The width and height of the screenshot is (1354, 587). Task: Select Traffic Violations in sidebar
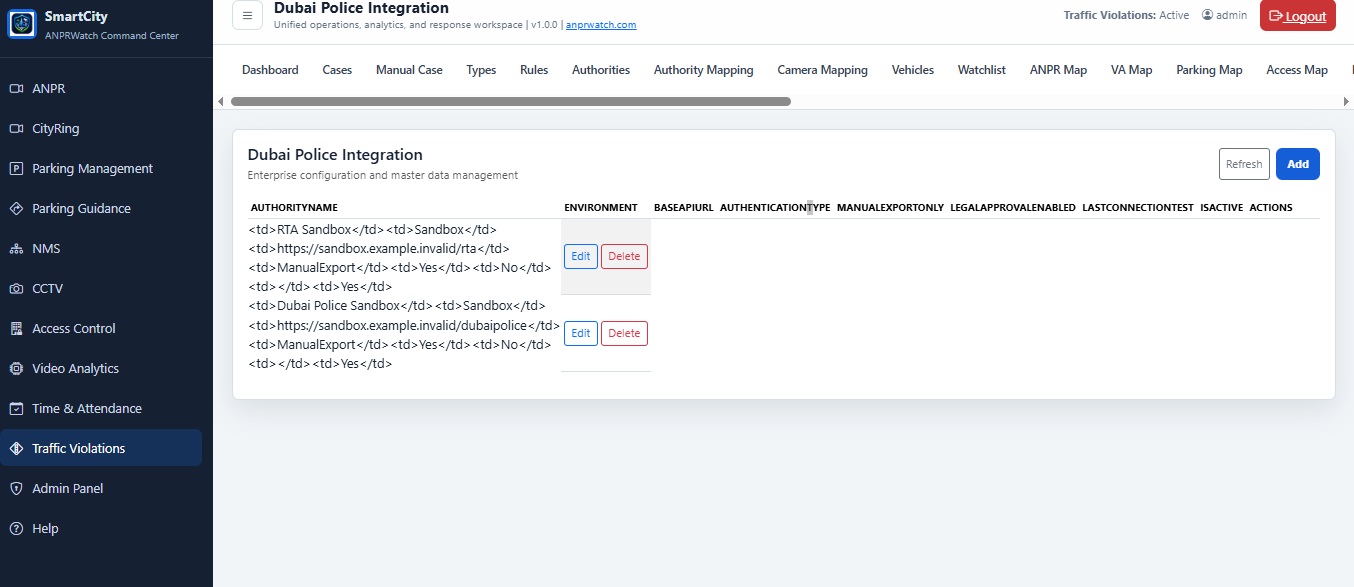coord(101,448)
